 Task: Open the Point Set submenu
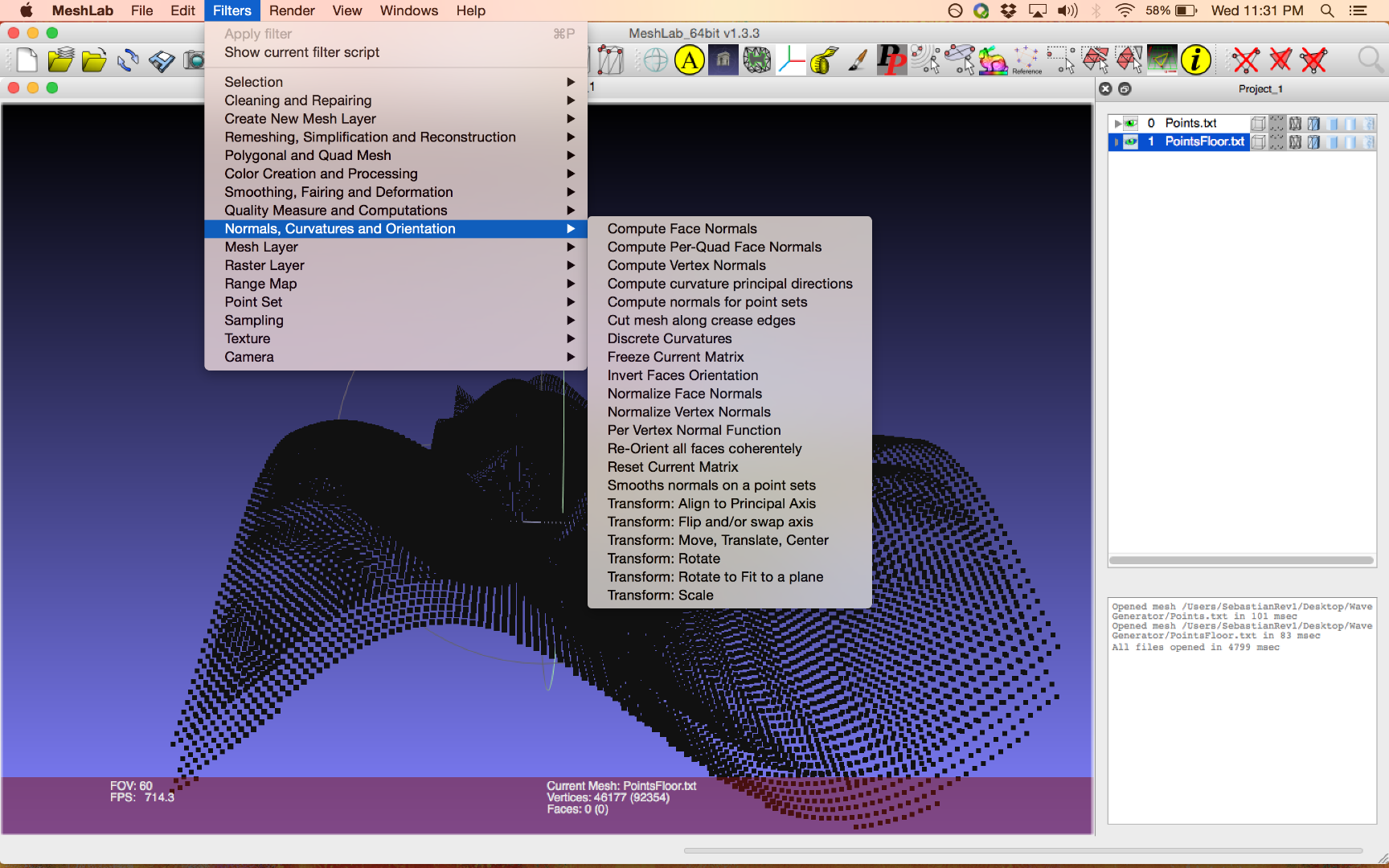(253, 301)
